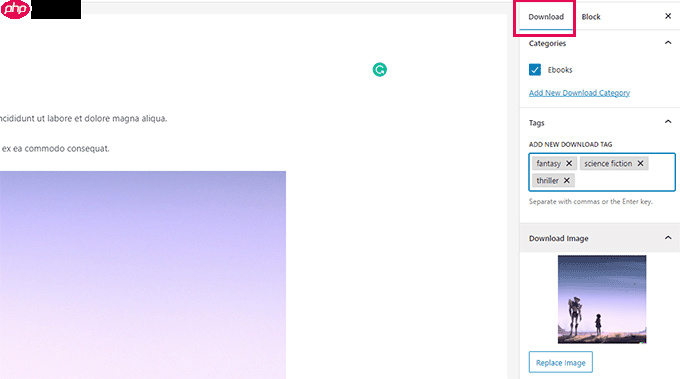This screenshot has height=379, width=680.
Task: Switch to the Download tab
Action: [546, 17]
